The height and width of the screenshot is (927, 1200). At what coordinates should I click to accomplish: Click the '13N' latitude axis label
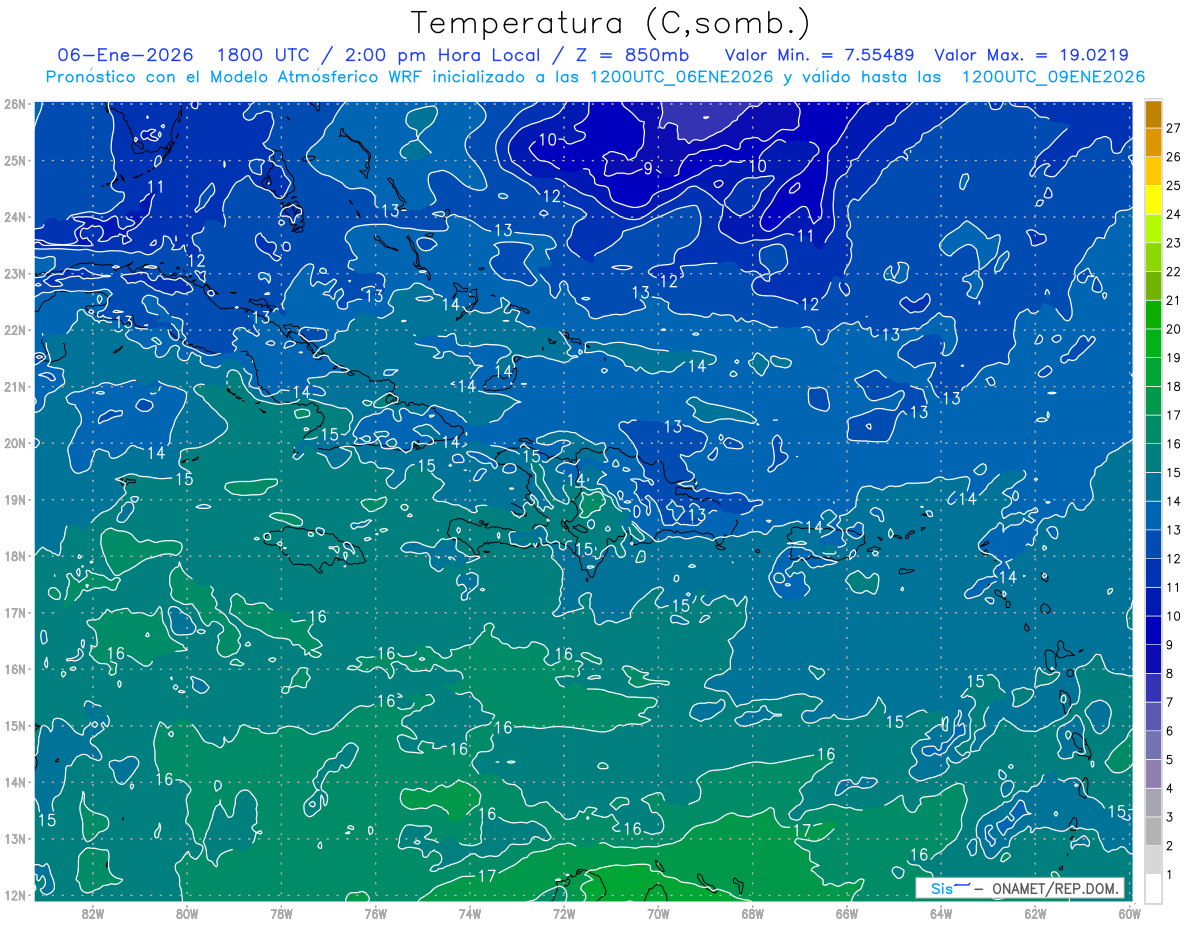point(14,838)
